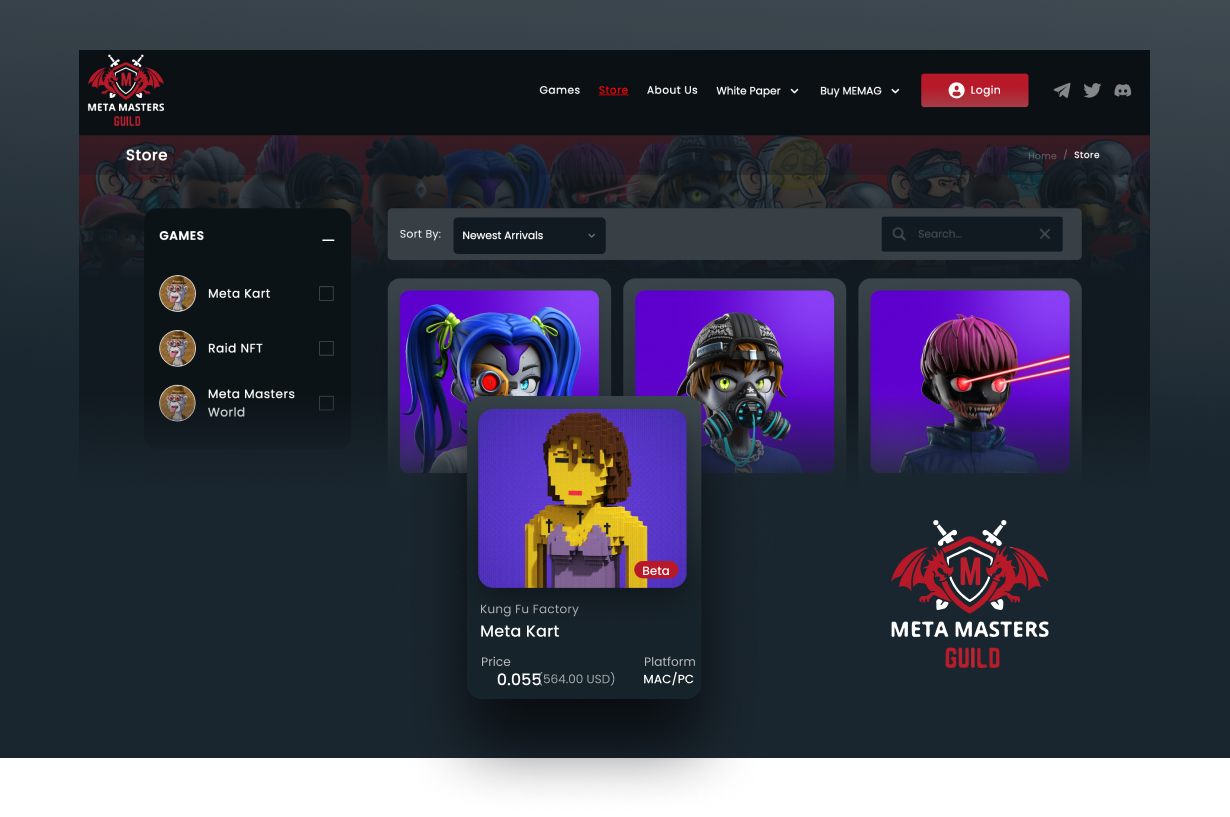Click the red Beta badge
This screenshot has width=1230, height=817.
click(x=656, y=571)
